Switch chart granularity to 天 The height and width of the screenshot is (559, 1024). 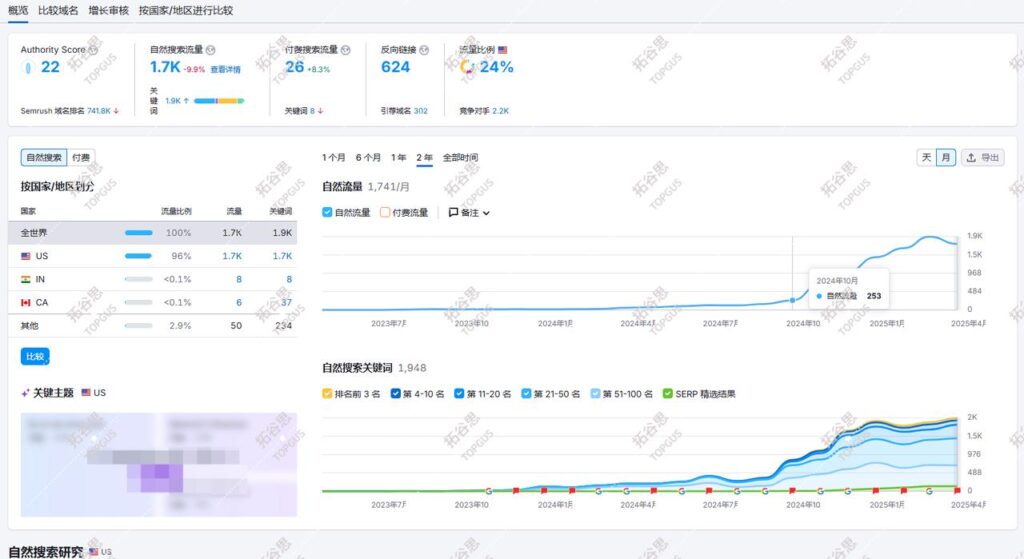[x=926, y=158]
